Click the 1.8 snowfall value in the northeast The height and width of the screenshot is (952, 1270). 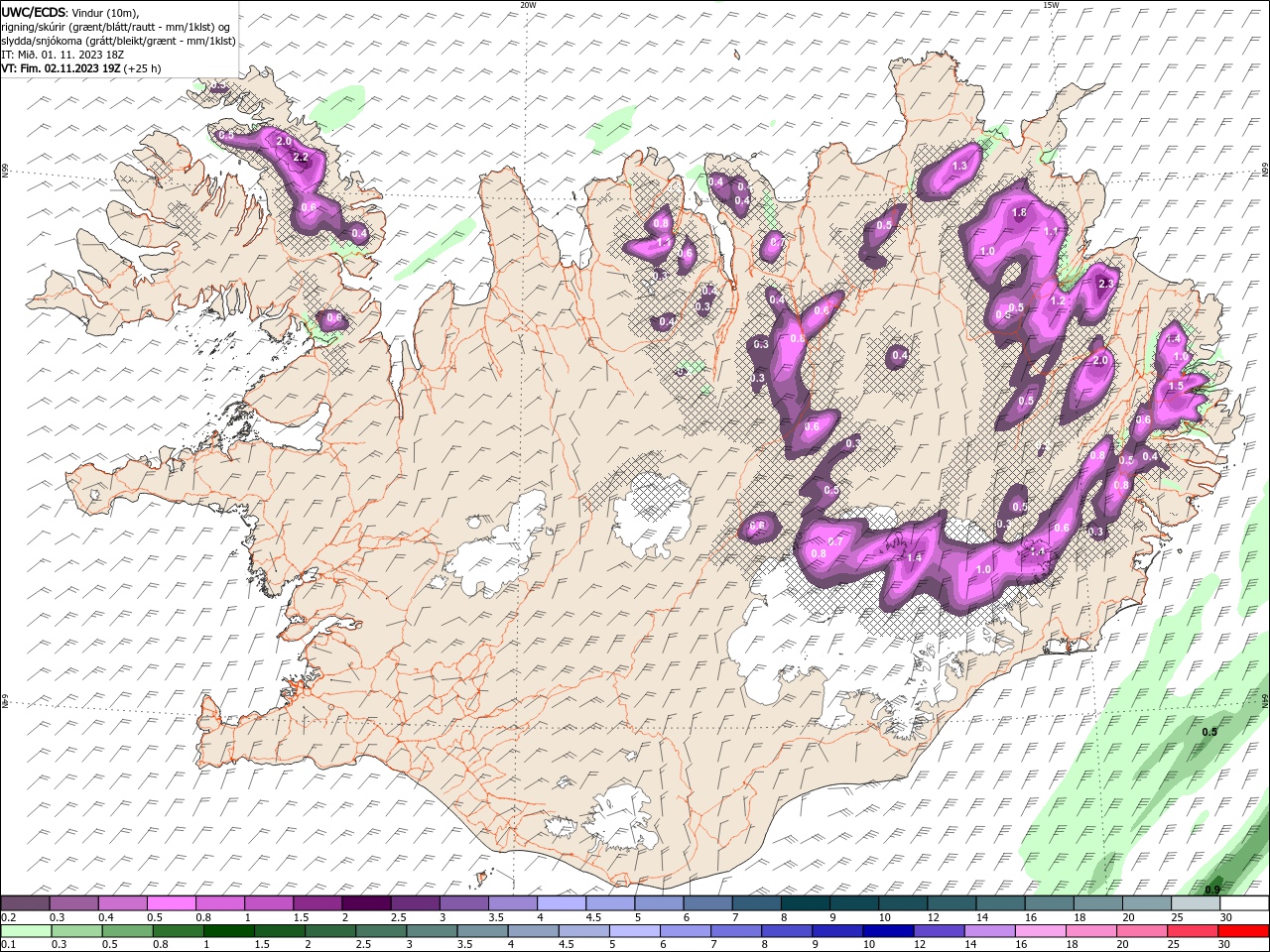pyautogui.click(x=1019, y=213)
